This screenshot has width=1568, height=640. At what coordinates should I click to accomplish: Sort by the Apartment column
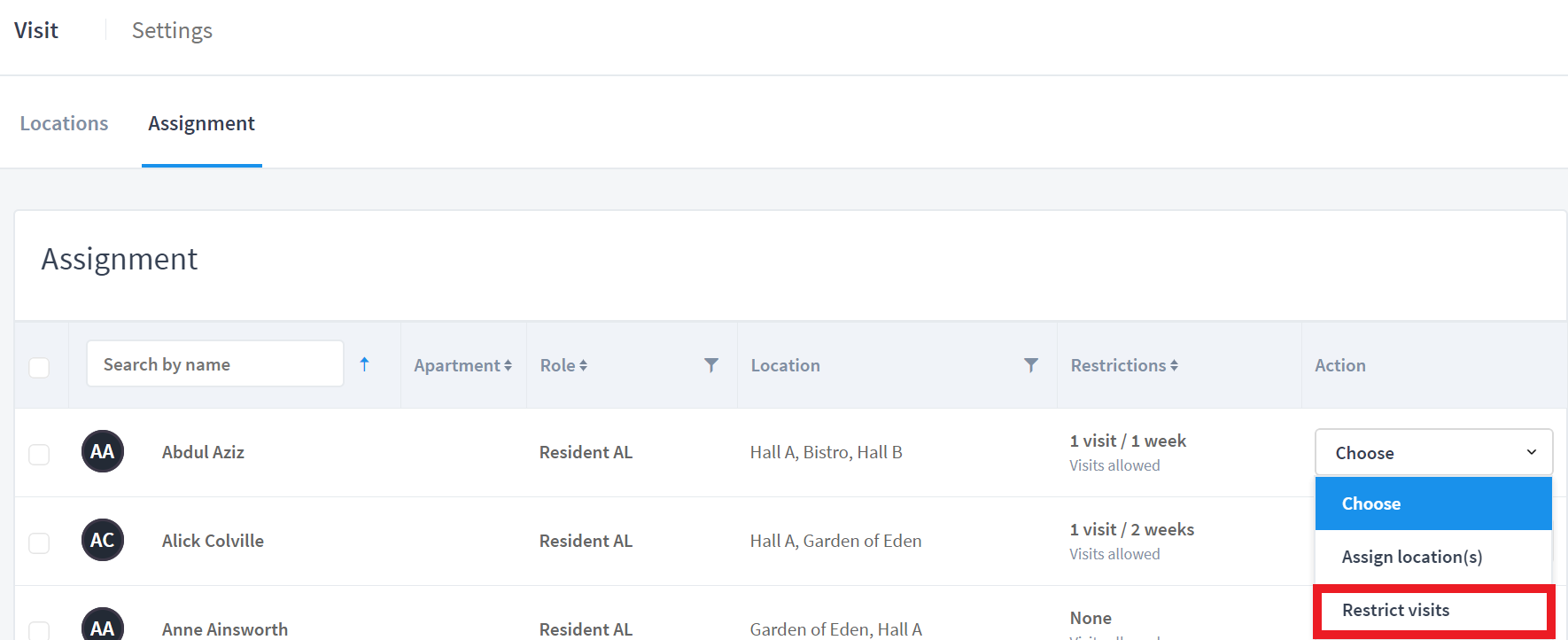[462, 365]
